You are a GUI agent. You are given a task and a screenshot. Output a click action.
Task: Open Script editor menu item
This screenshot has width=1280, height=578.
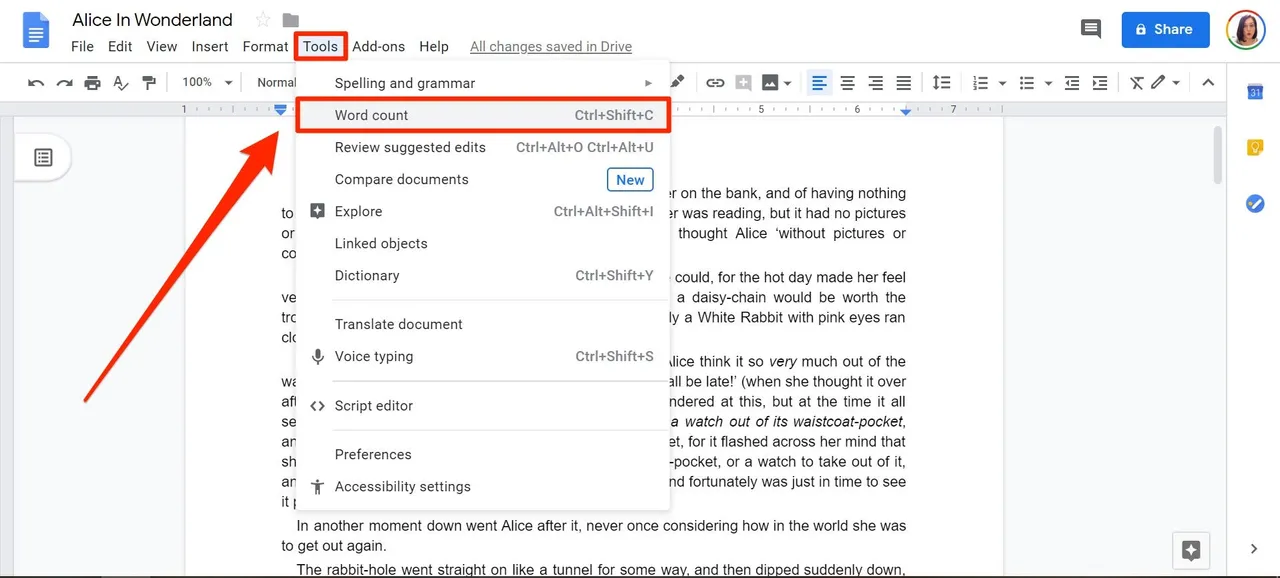pos(482,405)
